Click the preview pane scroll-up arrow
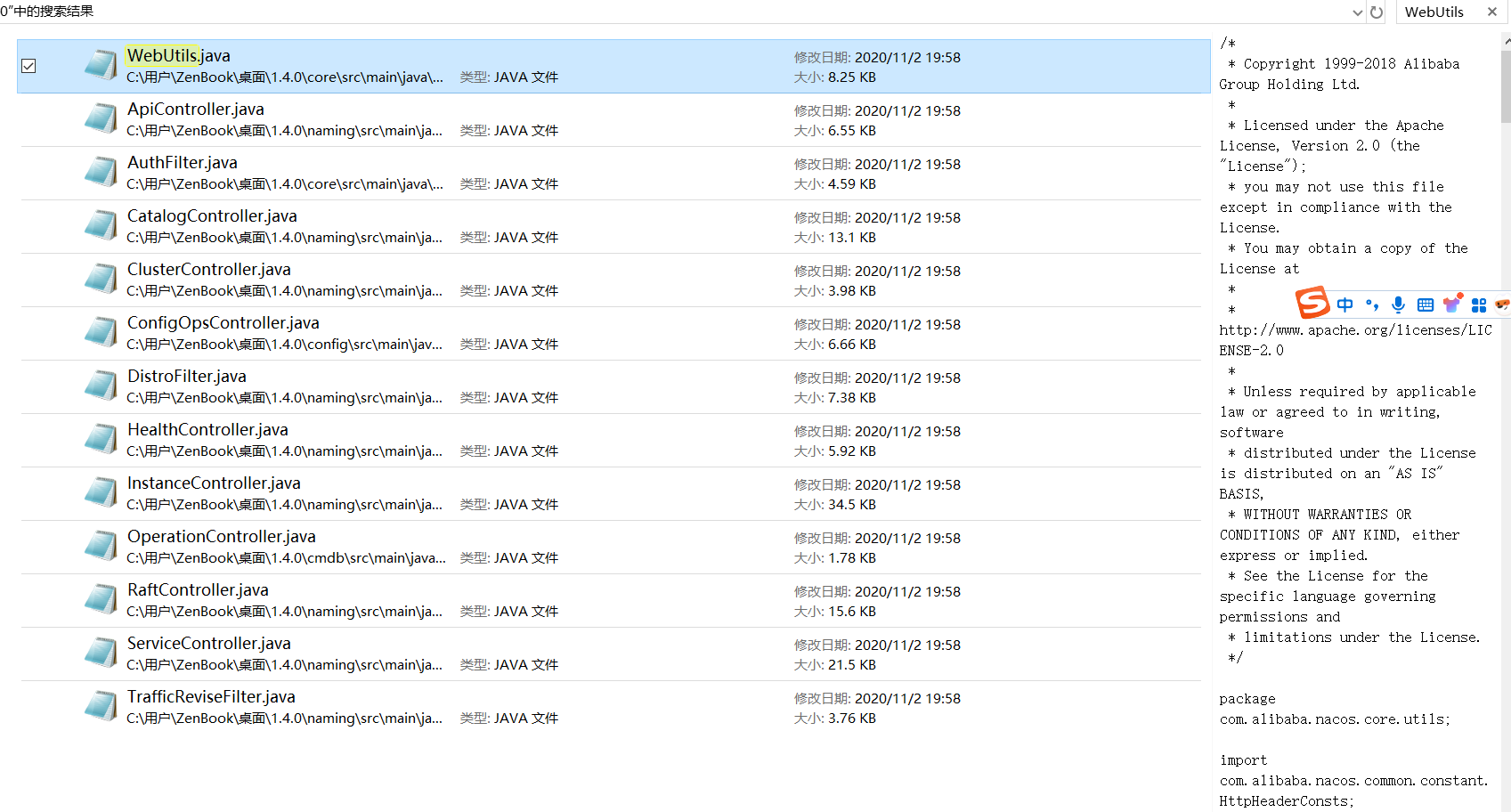The height and width of the screenshot is (812, 1511). (x=1507, y=41)
